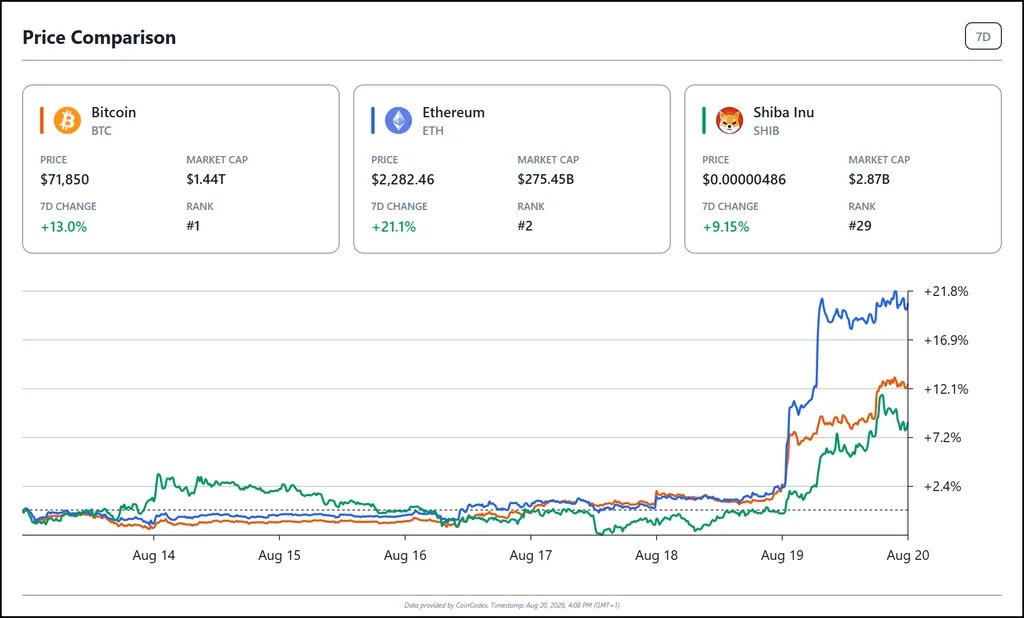Click the Shiba Inu logo icon
The image size is (1024, 618).
(x=729, y=120)
